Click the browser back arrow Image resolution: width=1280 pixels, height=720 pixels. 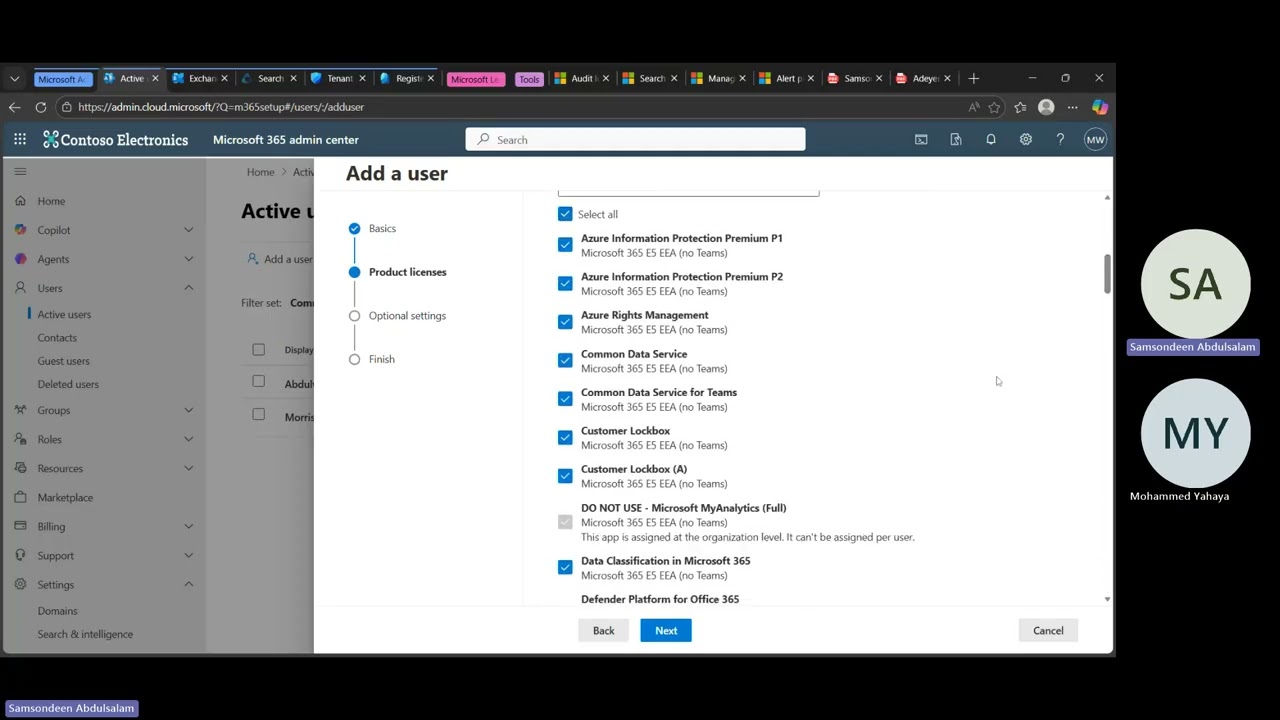(x=14, y=107)
